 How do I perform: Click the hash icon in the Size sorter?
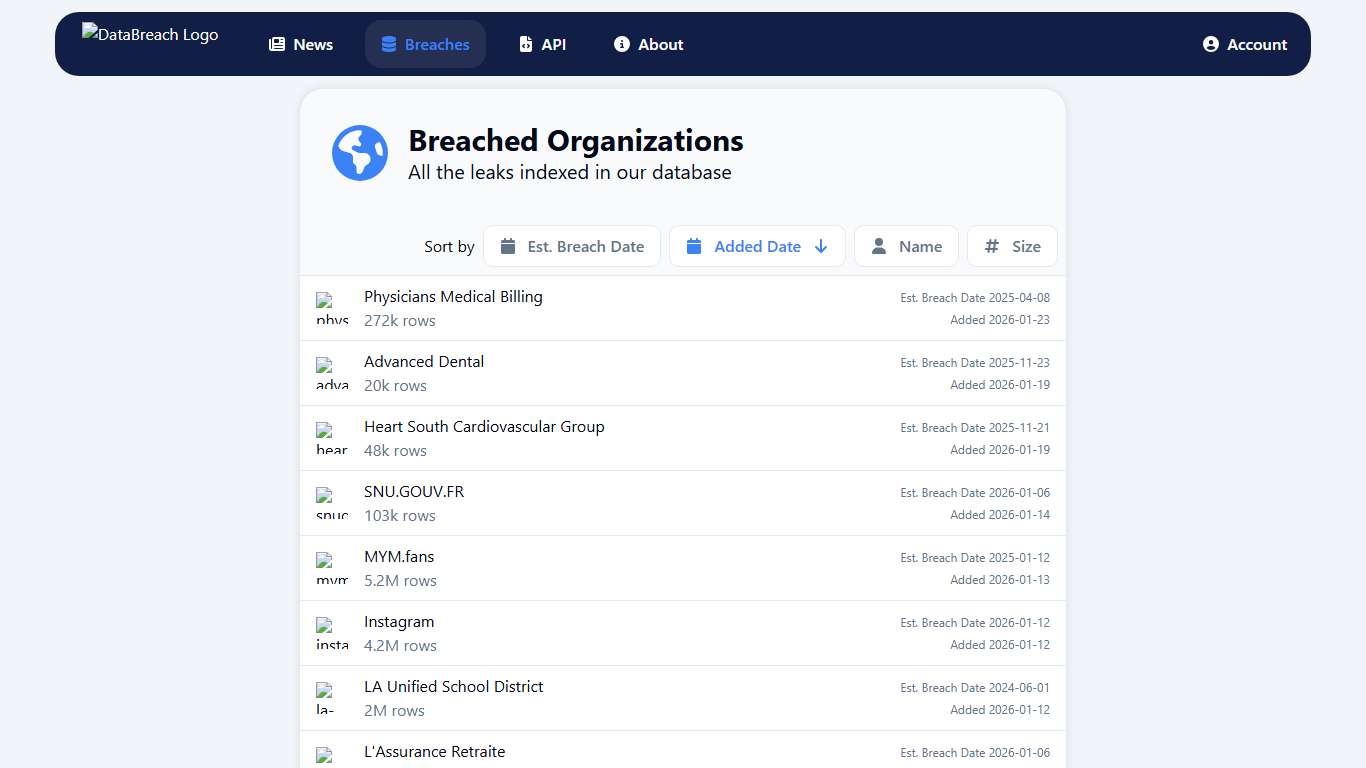tap(990, 246)
